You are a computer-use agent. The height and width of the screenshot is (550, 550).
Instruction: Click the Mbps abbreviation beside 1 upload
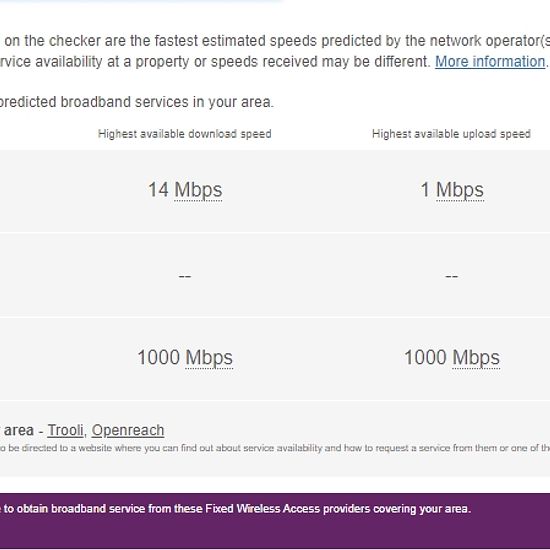tap(460, 190)
